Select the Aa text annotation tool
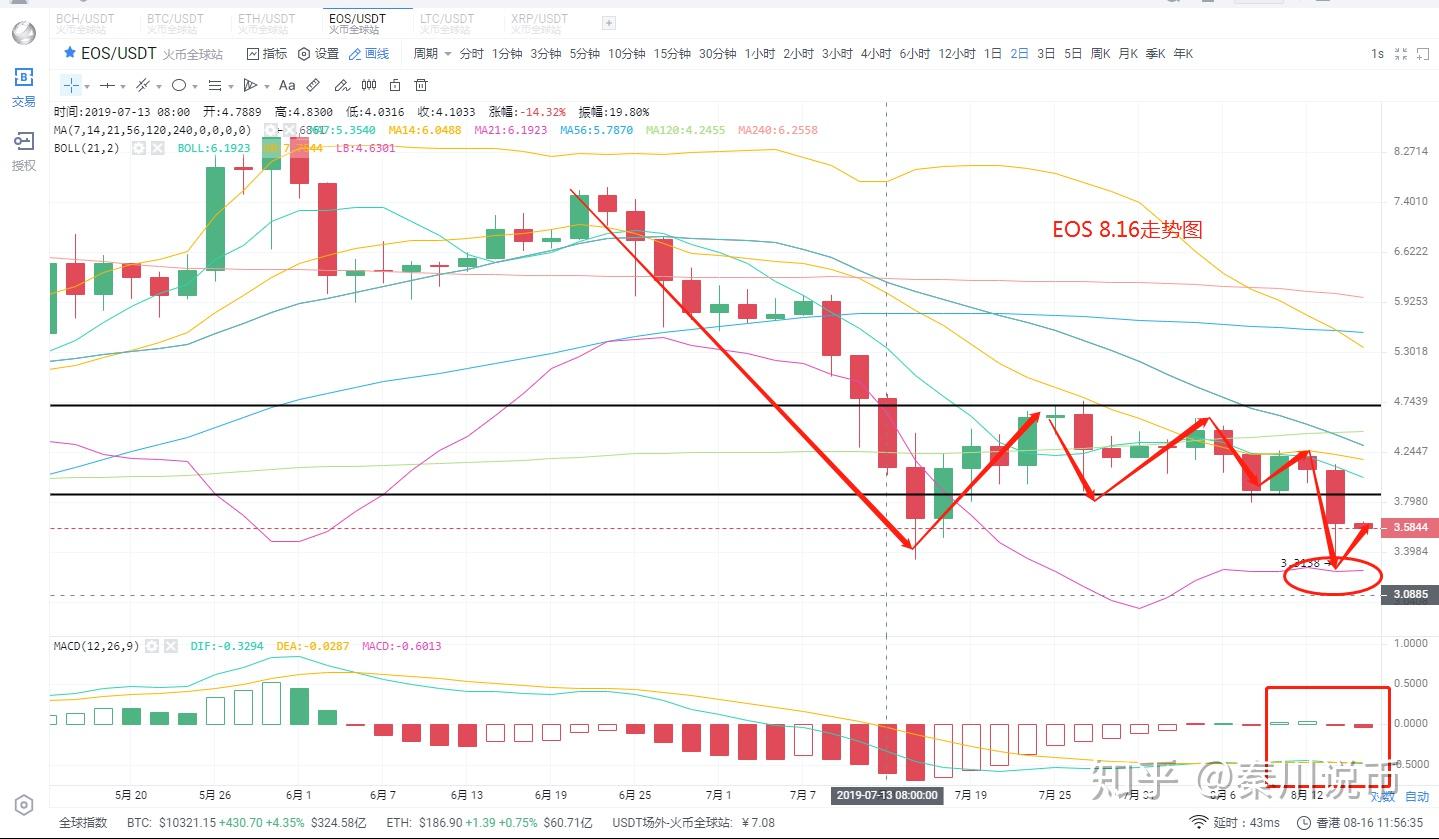This screenshot has height=839, width=1439. [287, 86]
